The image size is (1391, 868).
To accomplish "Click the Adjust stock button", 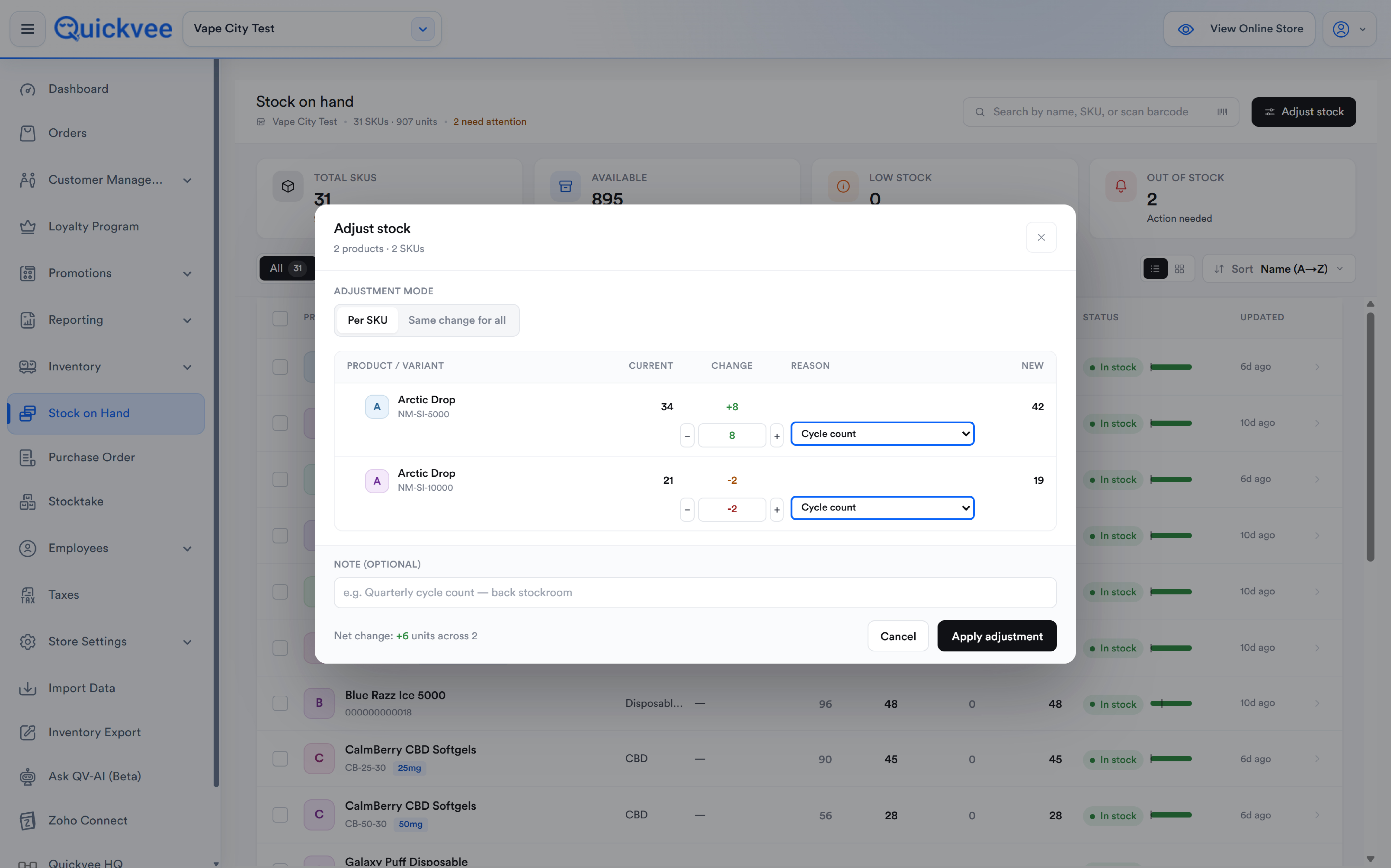I will (1304, 112).
